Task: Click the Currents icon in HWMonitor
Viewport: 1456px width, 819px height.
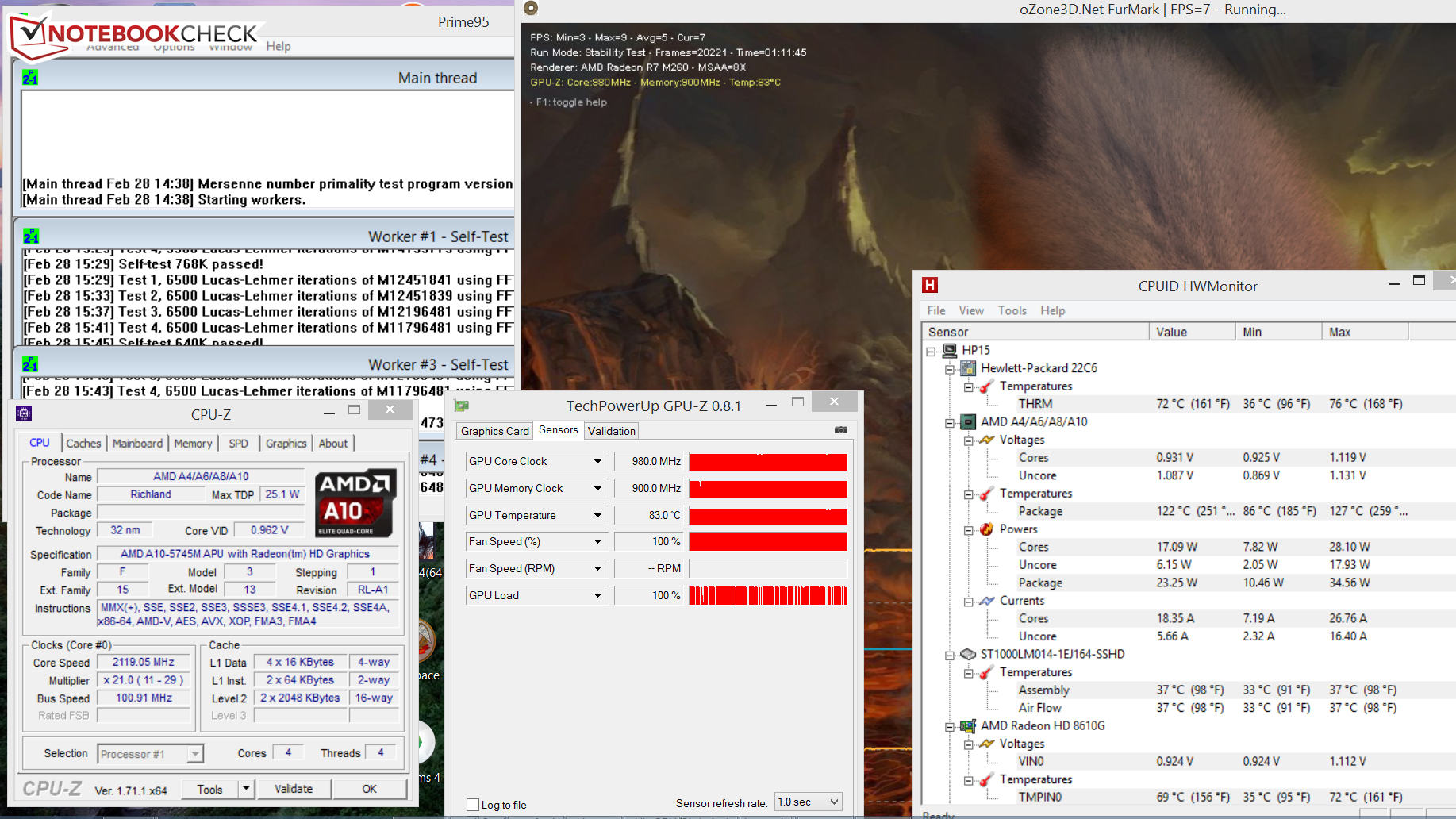Action: pos(986,601)
